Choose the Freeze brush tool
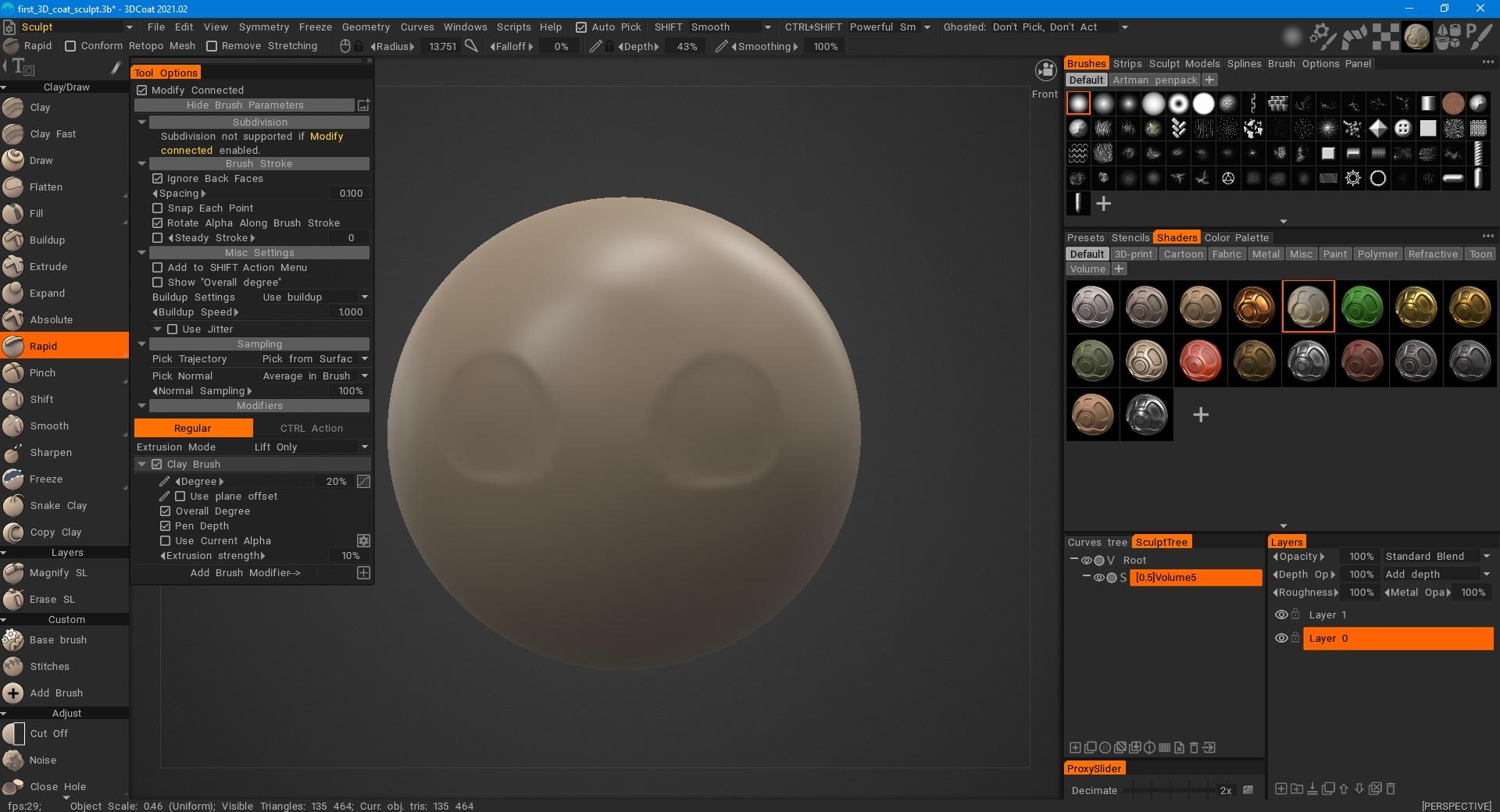1500x812 pixels. (45, 479)
